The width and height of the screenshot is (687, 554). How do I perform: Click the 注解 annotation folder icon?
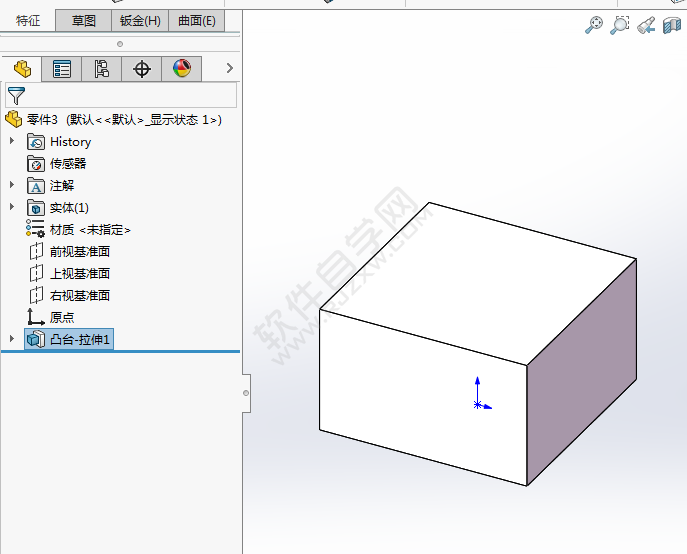click(36, 185)
